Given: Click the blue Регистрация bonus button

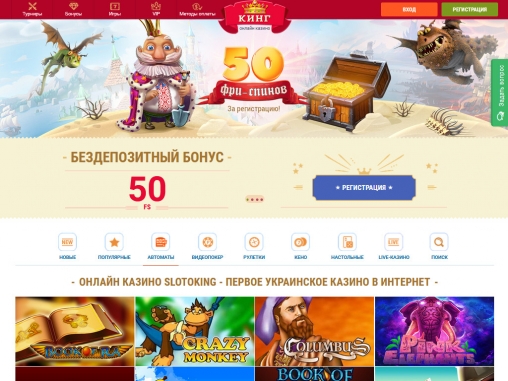Looking at the screenshot, I should point(364,188).
